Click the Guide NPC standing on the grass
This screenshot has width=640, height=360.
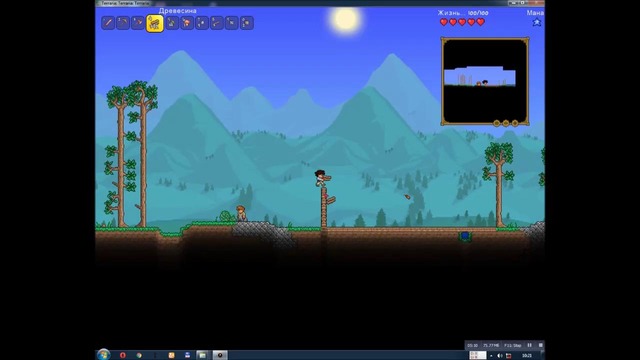click(241, 213)
